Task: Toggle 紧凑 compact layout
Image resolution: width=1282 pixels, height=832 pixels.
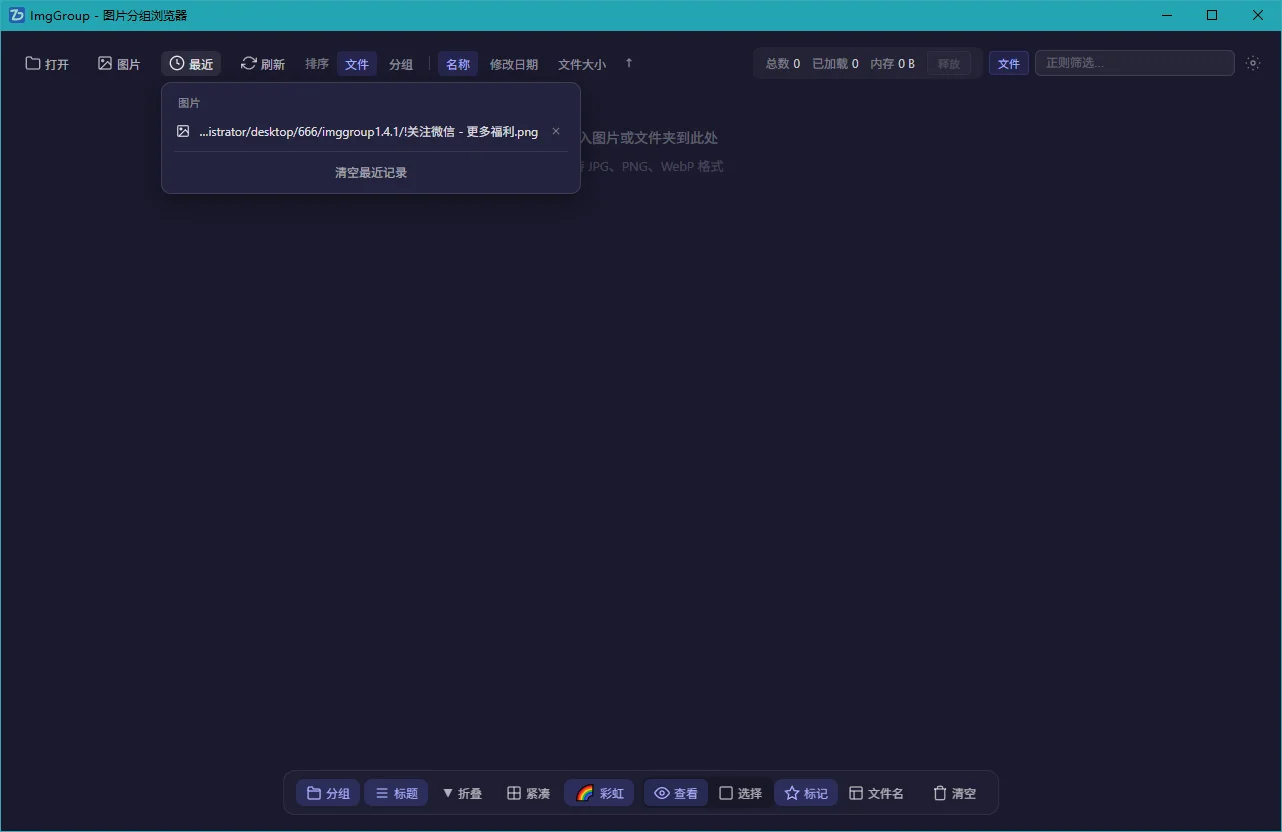Action: click(528, 793)
